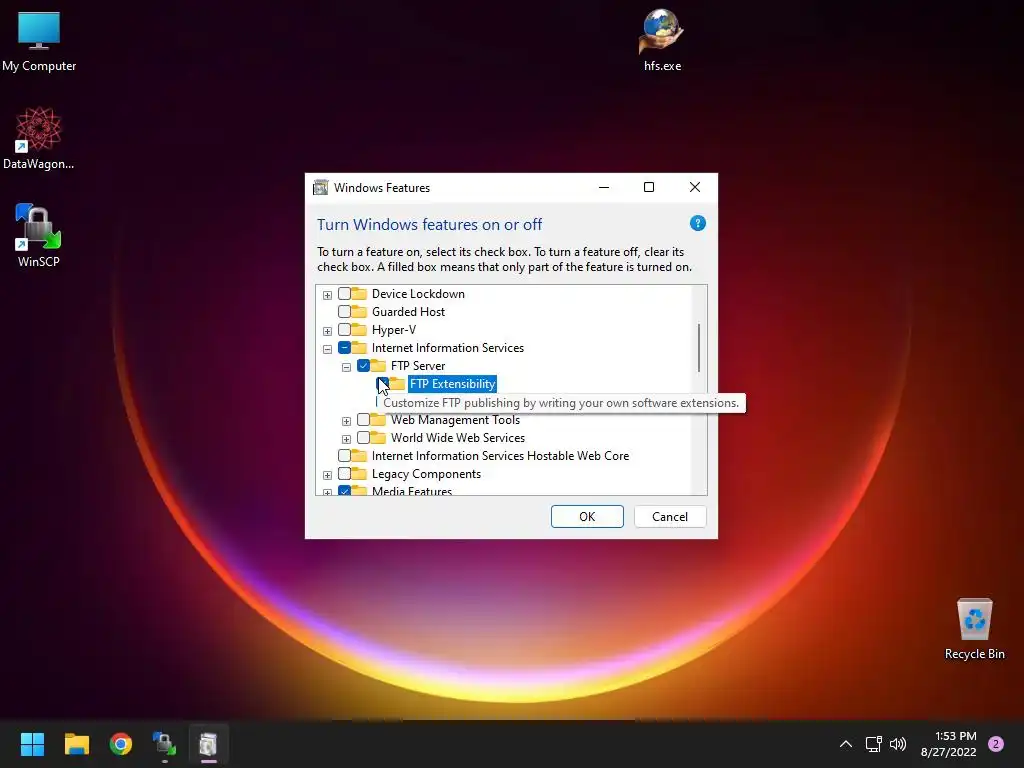Maximize the Windows Features dialog

[648, 187]
